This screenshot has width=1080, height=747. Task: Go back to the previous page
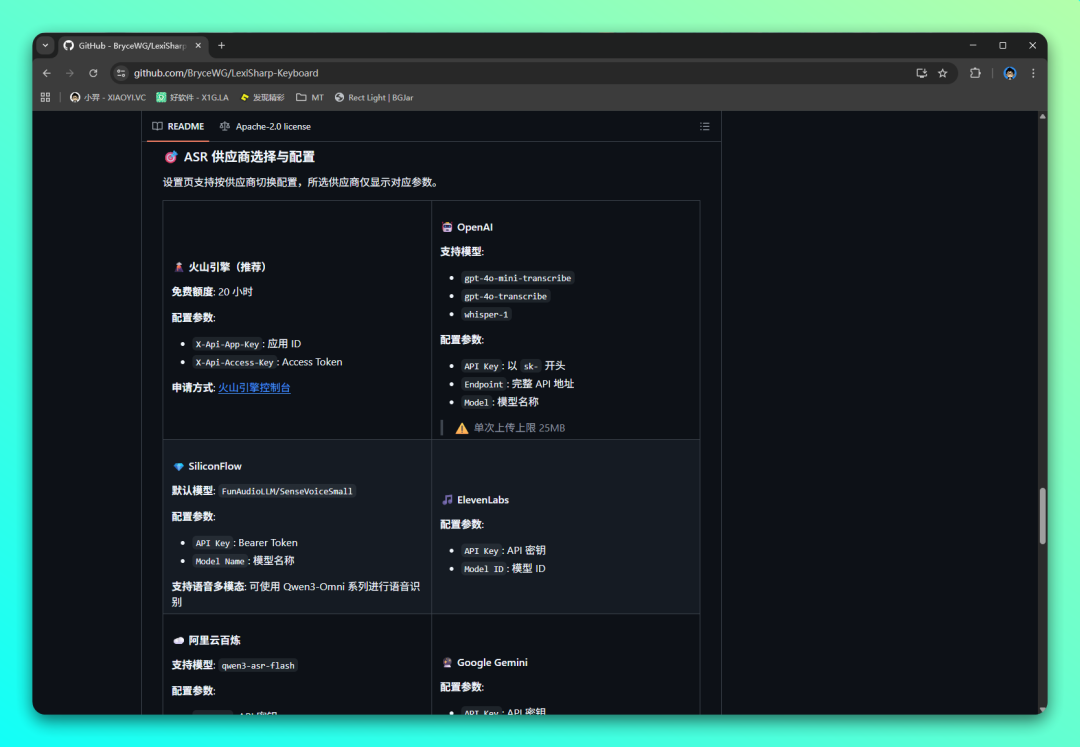tap(47, 73)
